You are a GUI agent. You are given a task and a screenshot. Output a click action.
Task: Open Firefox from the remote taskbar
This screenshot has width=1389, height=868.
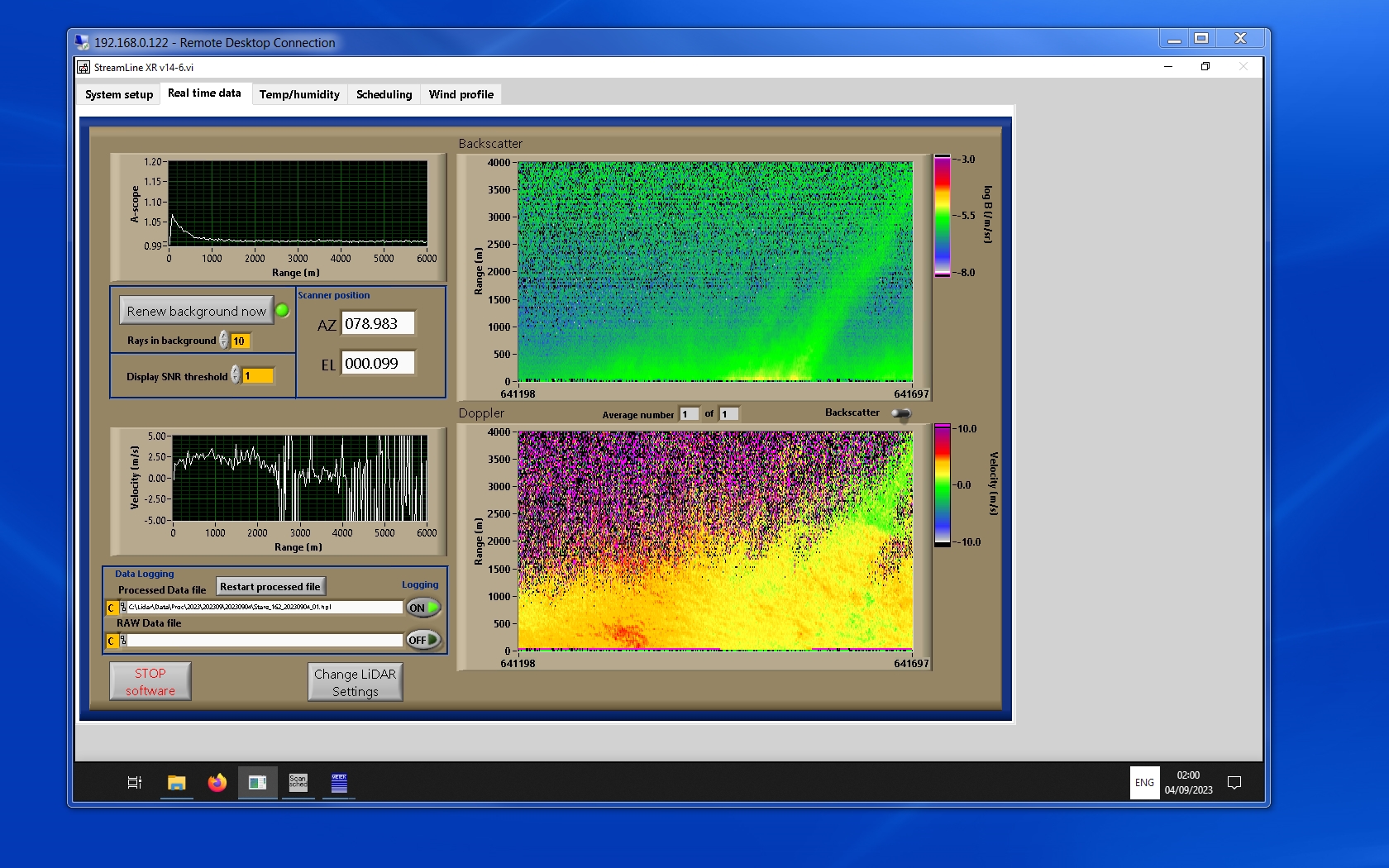[x=217, y=782]
